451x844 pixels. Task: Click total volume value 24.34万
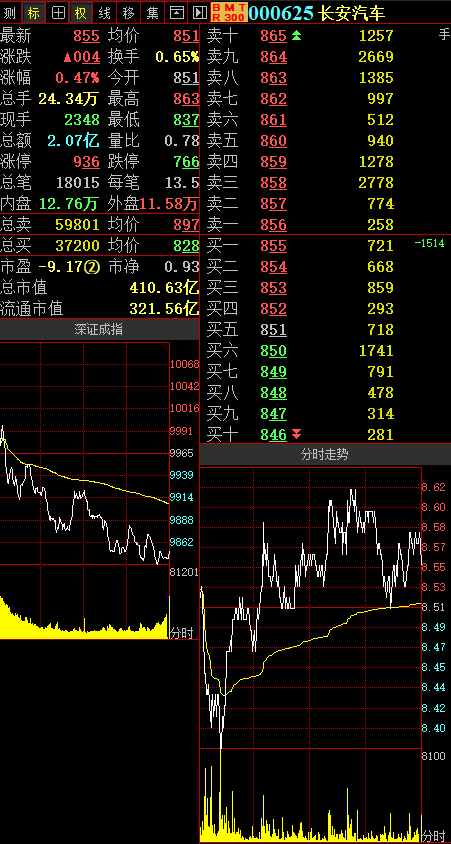(x=69, y=99)
